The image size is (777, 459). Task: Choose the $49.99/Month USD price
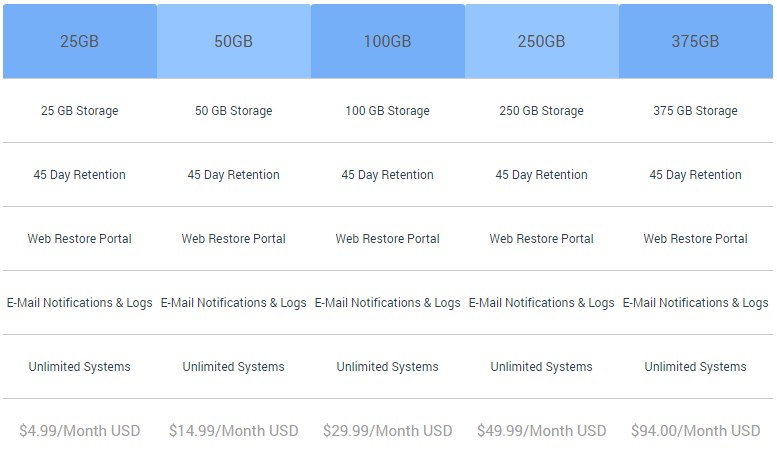click(542, 430)
